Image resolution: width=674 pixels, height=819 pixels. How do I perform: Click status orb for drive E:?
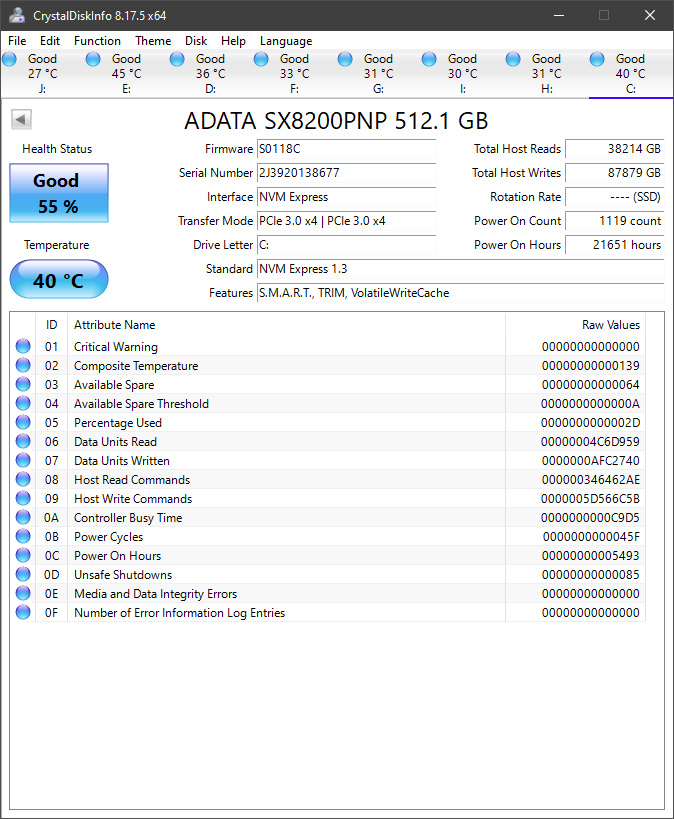tap(93, 59)
